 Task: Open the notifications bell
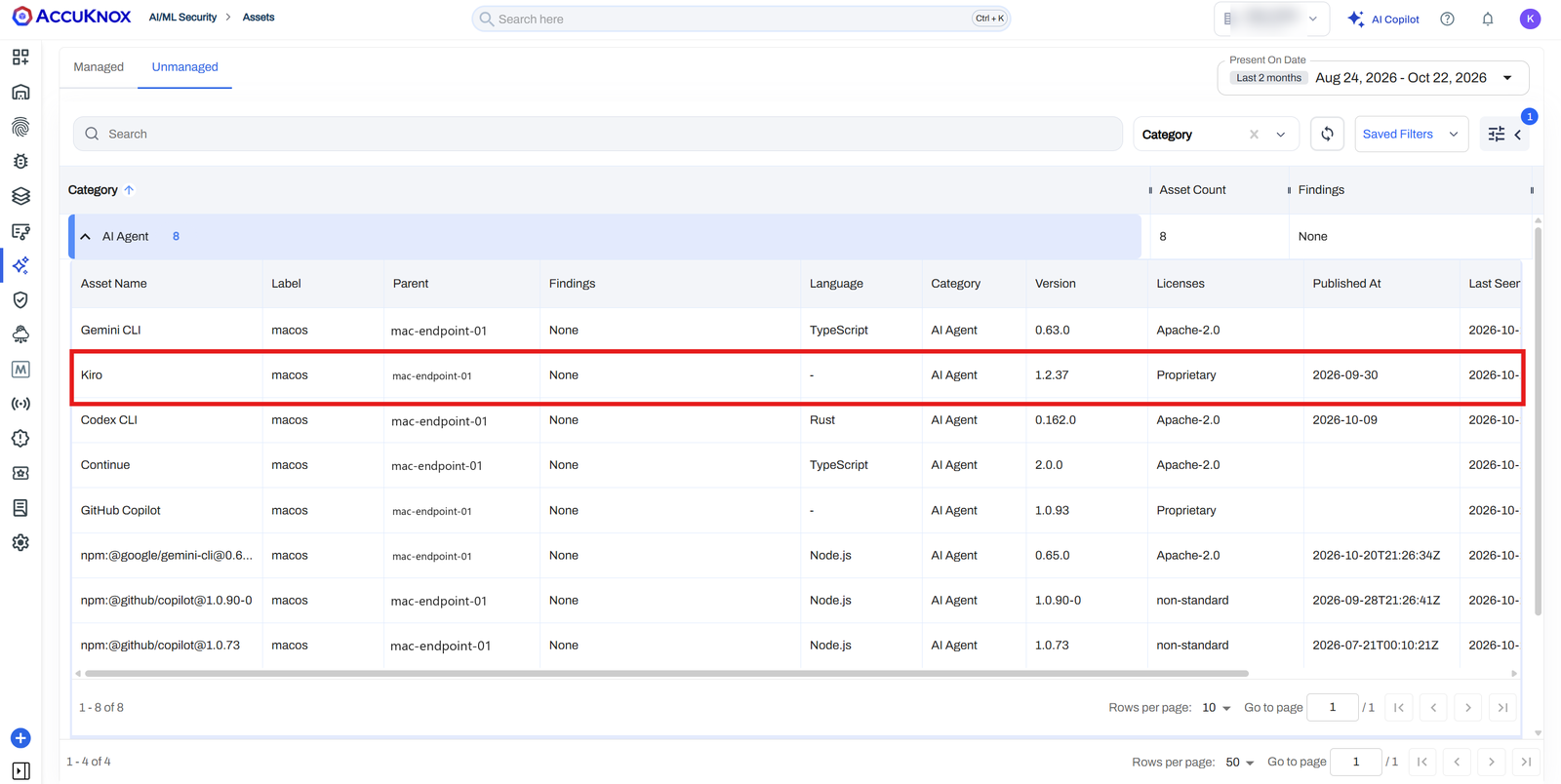(x=1488, y=20)
